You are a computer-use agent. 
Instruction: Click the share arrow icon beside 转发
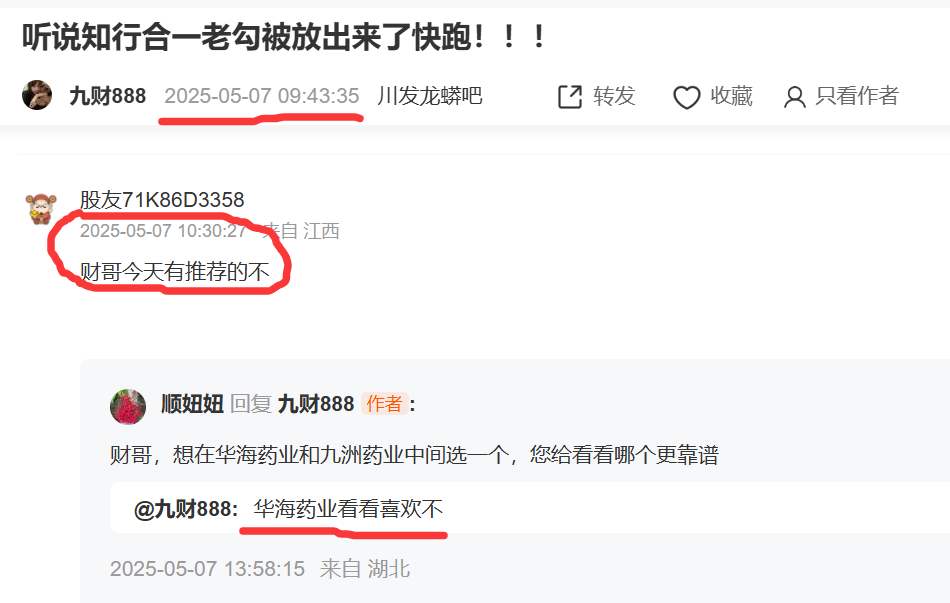coord(570,97)
